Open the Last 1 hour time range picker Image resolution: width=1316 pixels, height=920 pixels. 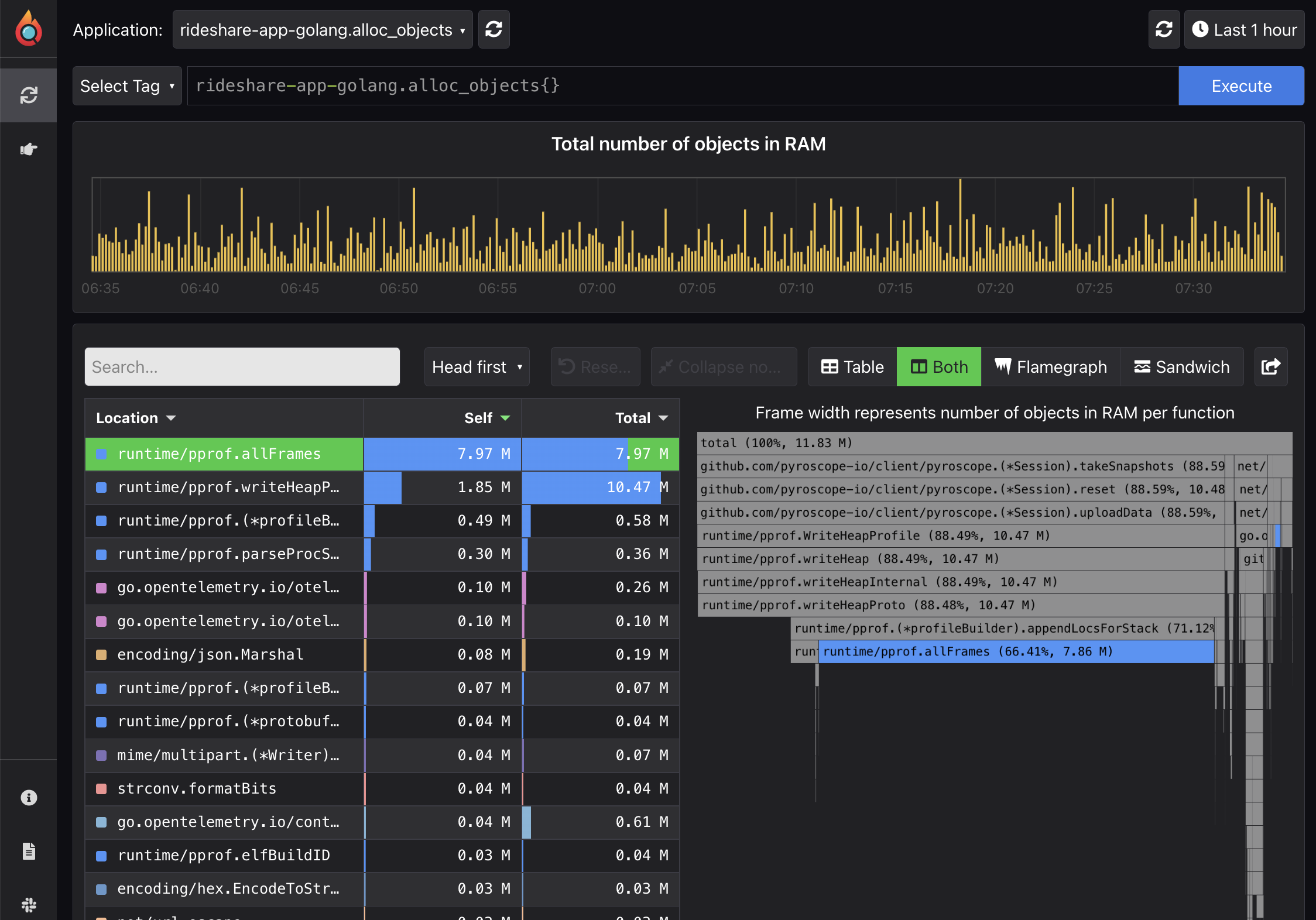pyautogui.click(x=1243, y=29)
